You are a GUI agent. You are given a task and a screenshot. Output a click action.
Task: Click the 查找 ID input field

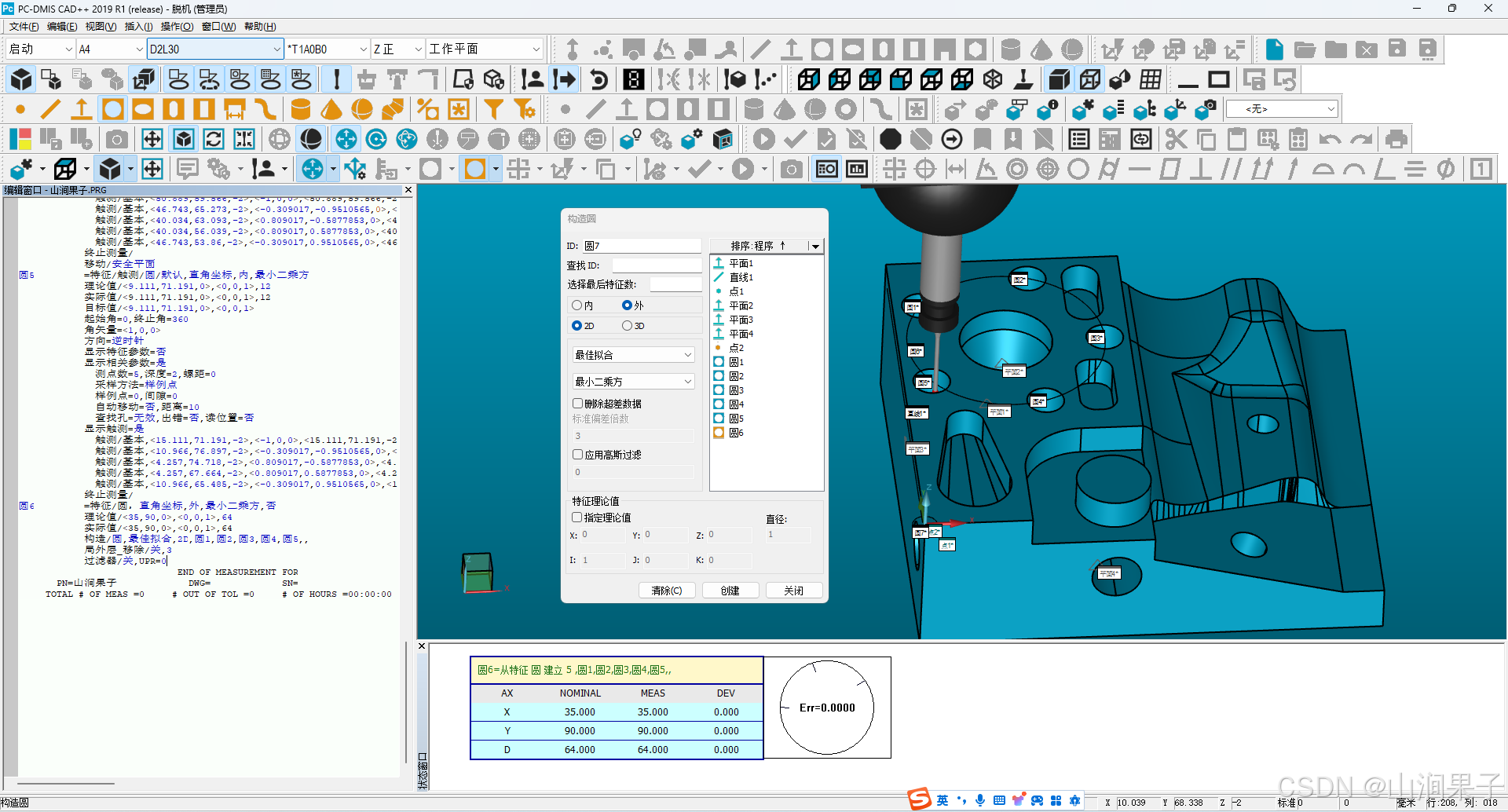click(657, 265)
